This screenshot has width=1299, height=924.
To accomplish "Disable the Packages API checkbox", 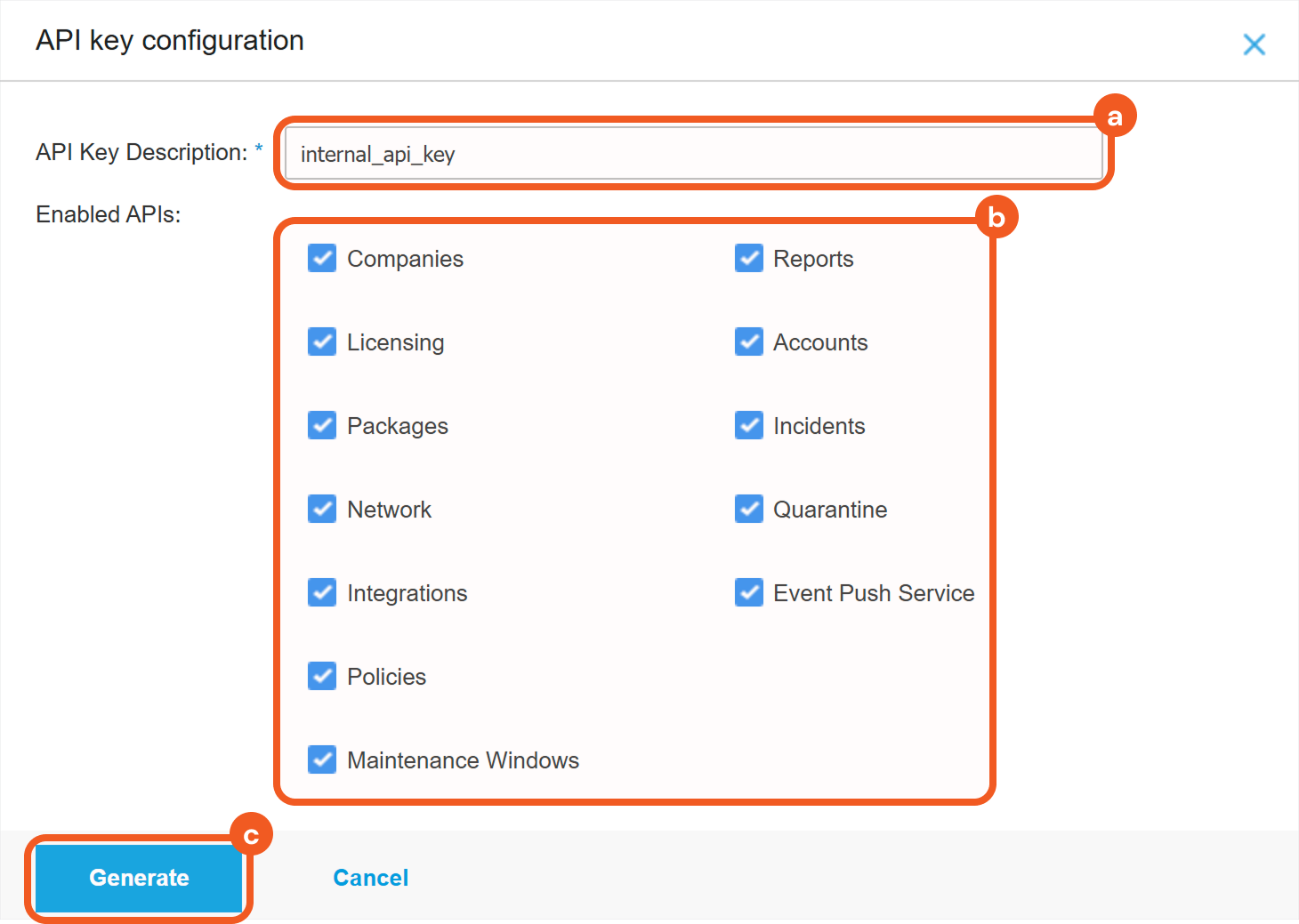I will tap(322, 426).
